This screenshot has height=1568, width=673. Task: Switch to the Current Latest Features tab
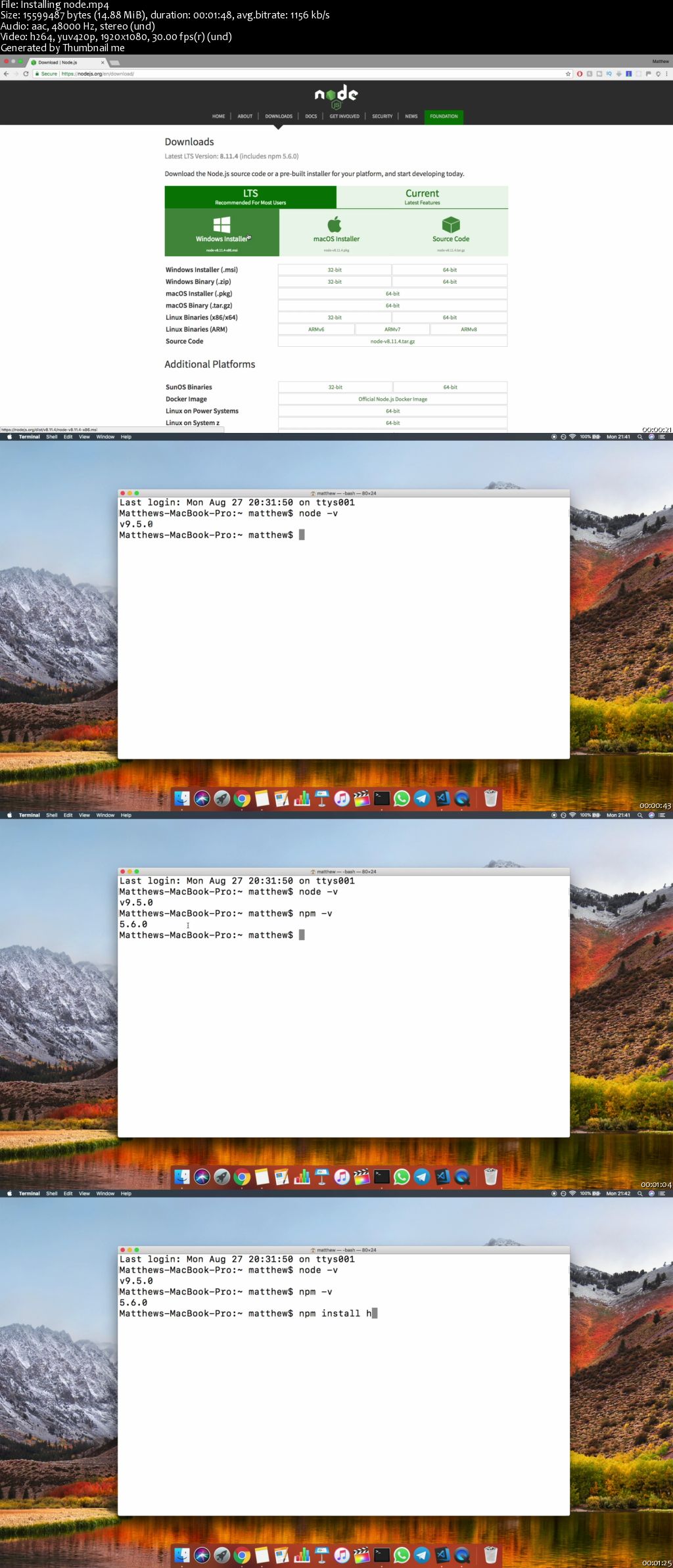click(x=423, y=196)
